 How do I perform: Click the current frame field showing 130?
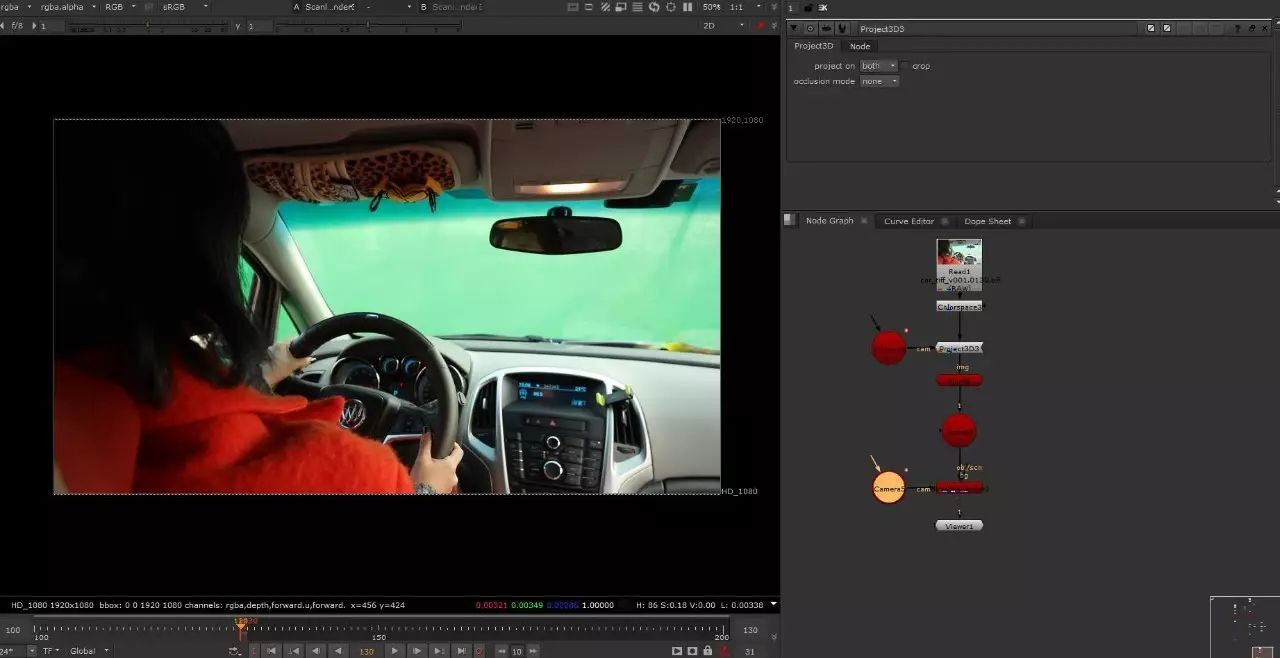366,651
